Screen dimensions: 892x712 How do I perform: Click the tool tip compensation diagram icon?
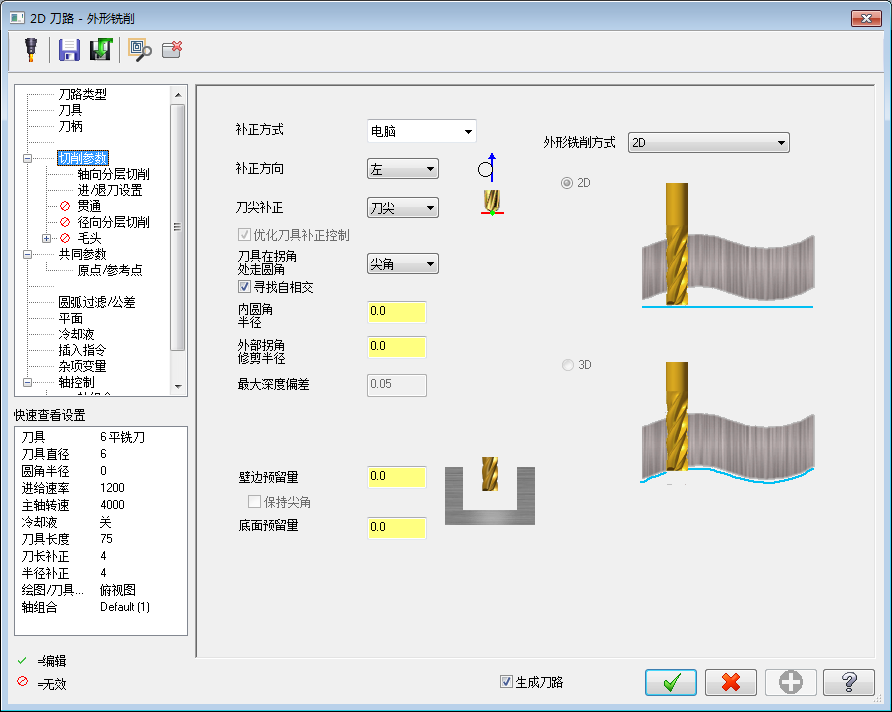point(492,202)
